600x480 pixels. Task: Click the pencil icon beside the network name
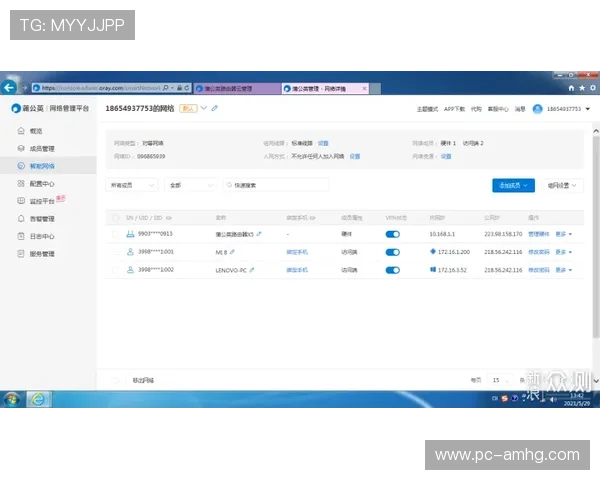pos(215,108)
